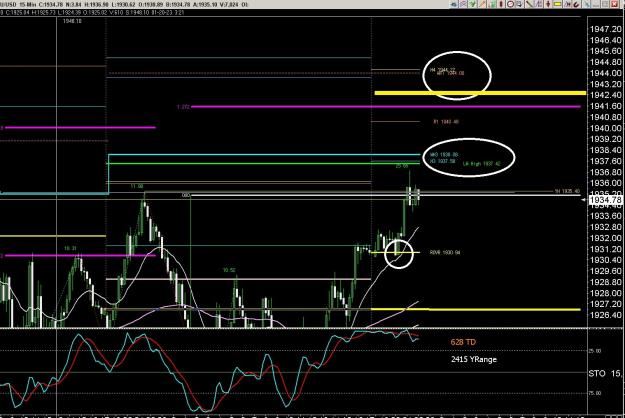The height and width of the screenshot is (418, 625).
Task: Click the 1936.00 price axis label
Action: coord(605,183)
